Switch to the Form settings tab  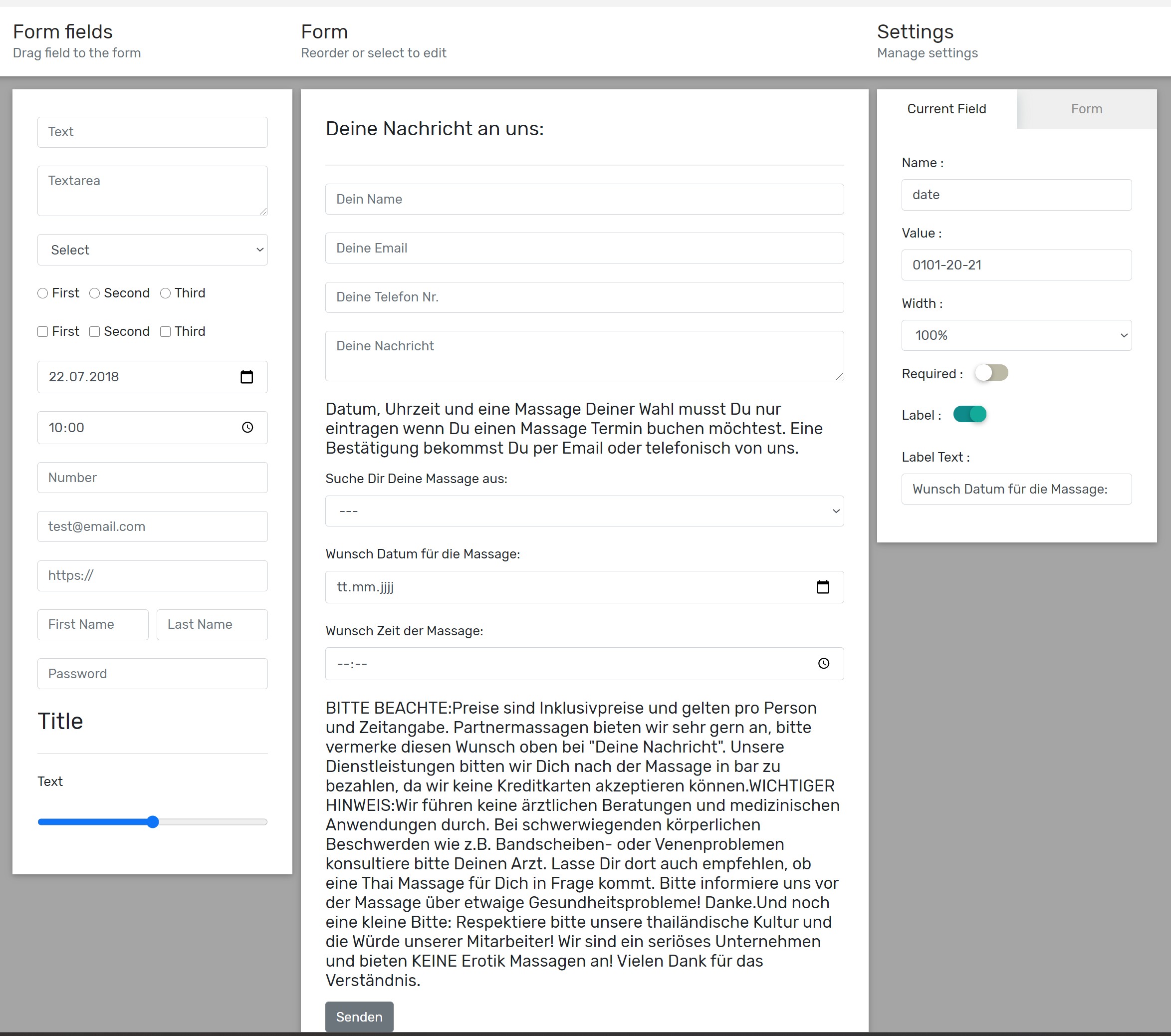(x=1086, y=109)
